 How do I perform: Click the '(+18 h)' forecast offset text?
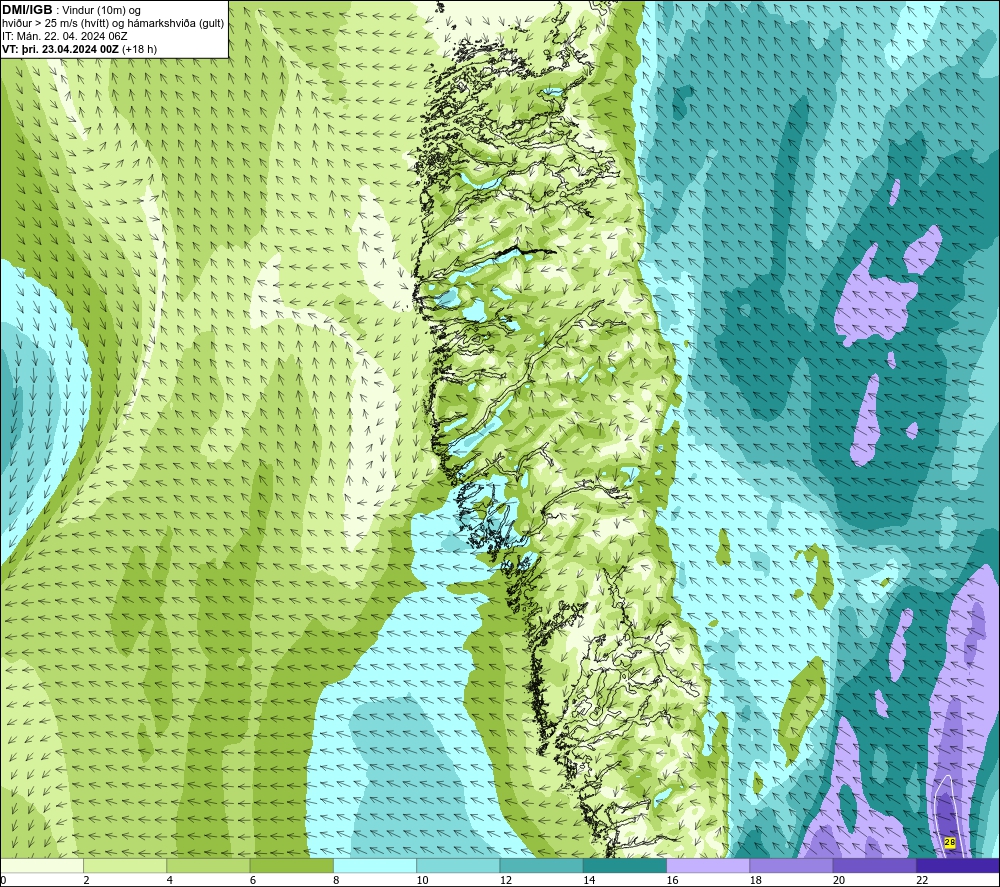[140, 49]
